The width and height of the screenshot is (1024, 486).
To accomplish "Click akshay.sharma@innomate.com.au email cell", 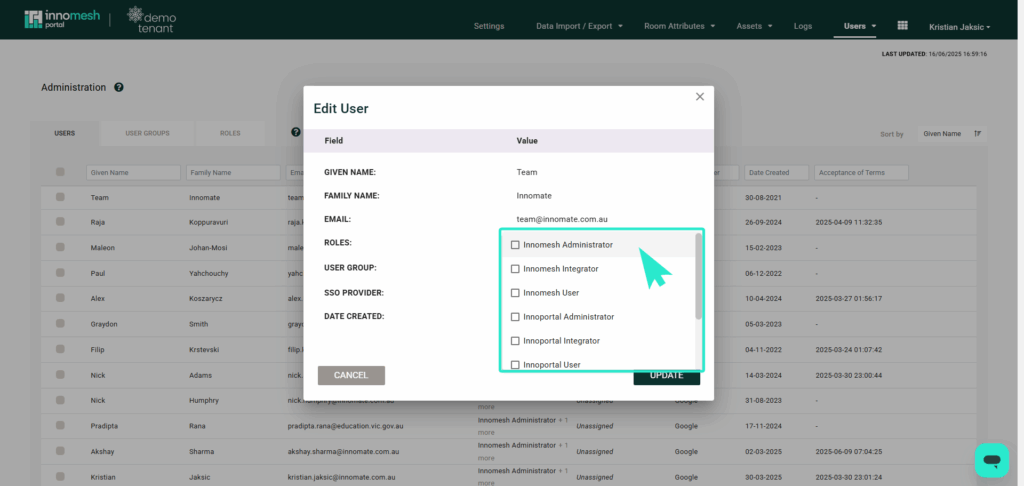I will [343, 451].
